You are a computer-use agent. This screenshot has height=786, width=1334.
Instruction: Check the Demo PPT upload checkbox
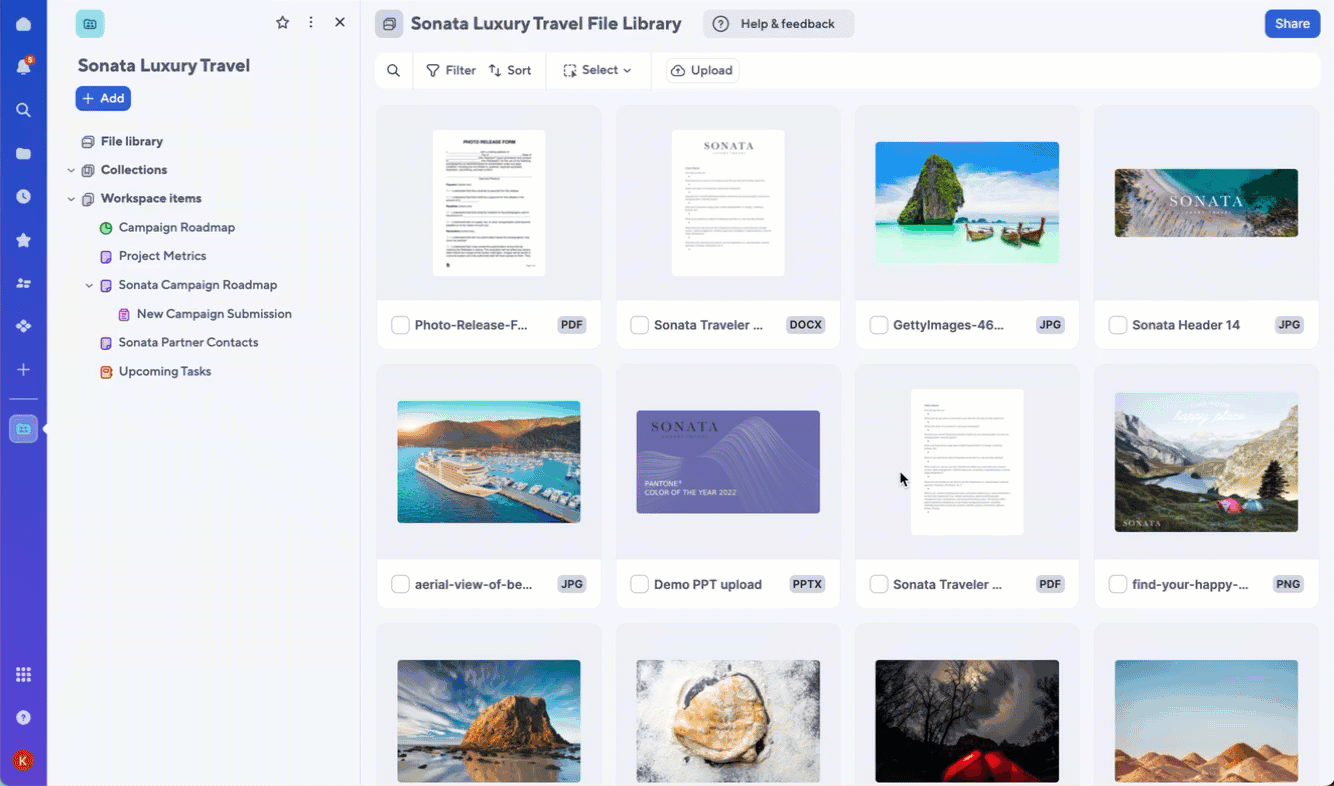(x=639, y=584)
